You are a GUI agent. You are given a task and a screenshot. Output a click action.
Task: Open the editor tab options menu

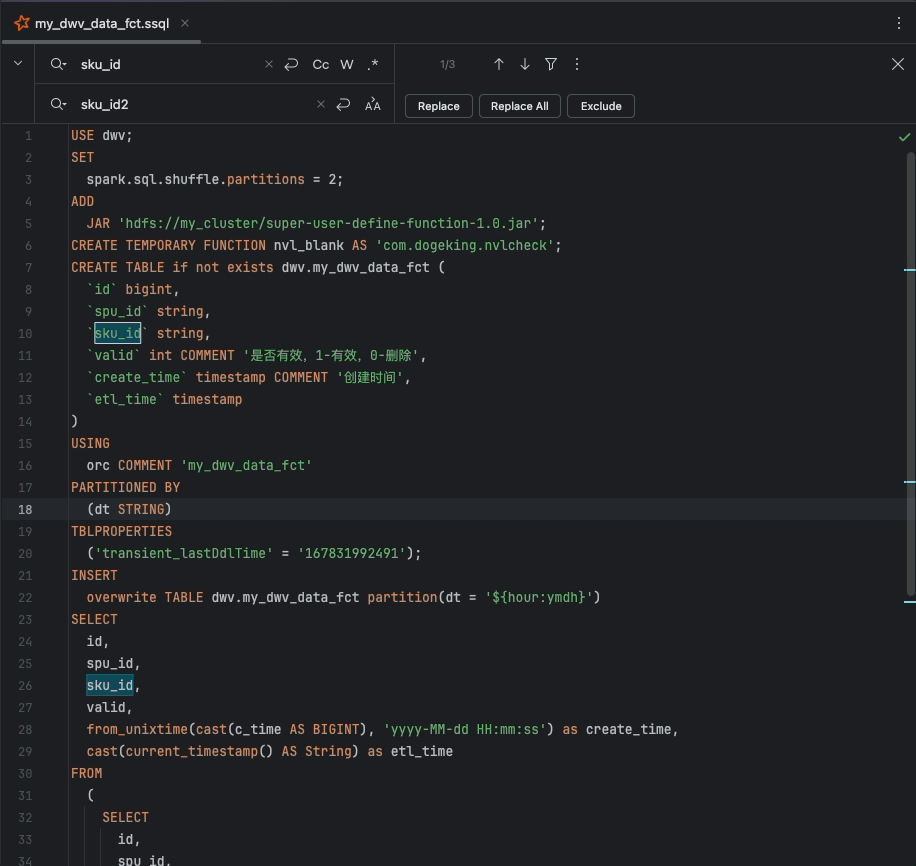(x=898, y=23)
